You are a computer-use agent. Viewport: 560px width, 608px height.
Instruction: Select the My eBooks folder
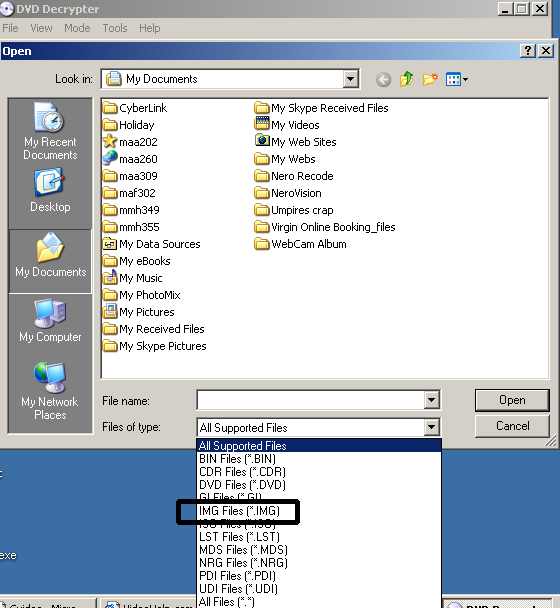point(137,261)
